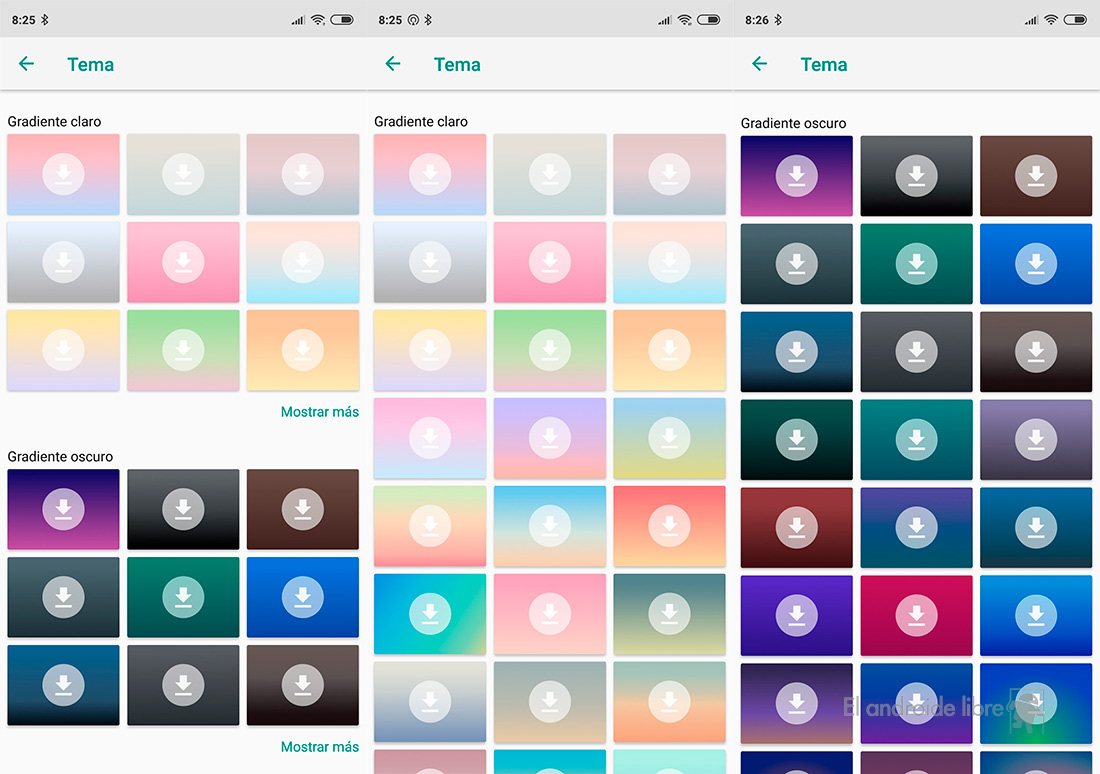This screenshot has height=774, width=1100.
Task: Select the brown dark gradient in left screen
Action: click(302, 509)
